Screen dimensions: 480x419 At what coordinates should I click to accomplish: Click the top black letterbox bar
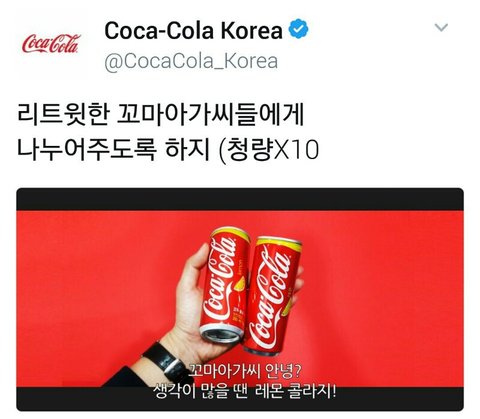point(240,199)
